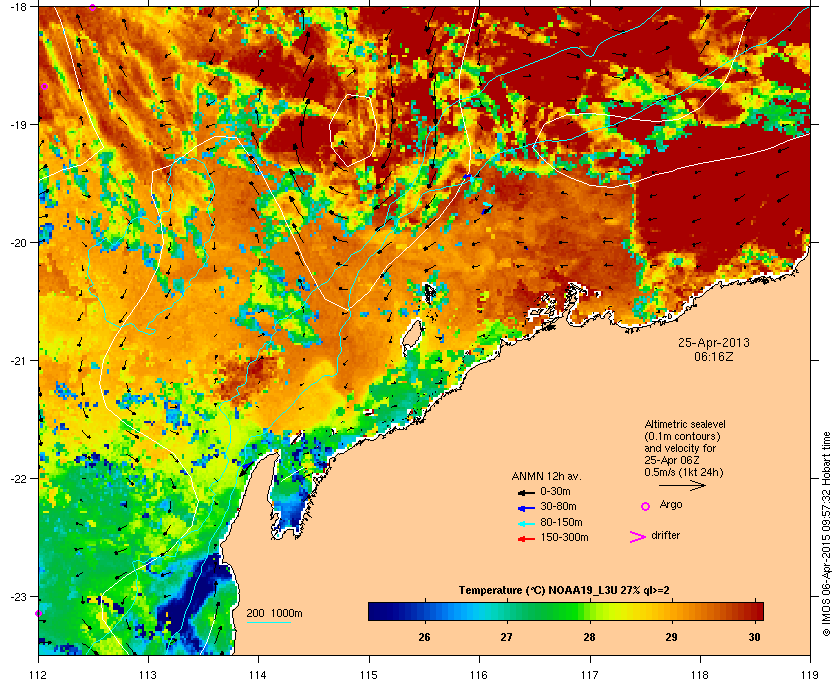Click the red 150-300m legend arrow
The height and width of the screenshot is (680, 840).
click(526, 539)
